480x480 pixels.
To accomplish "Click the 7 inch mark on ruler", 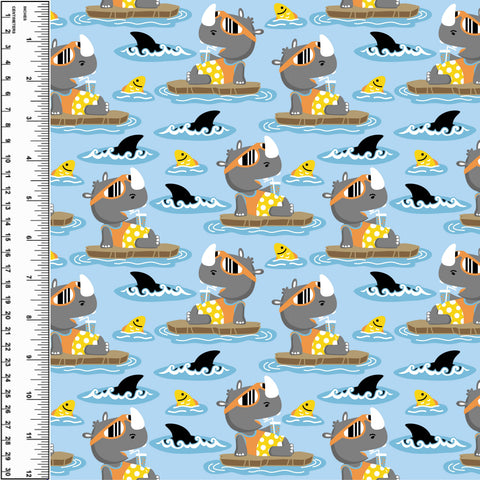I will [x=29, y=277].
